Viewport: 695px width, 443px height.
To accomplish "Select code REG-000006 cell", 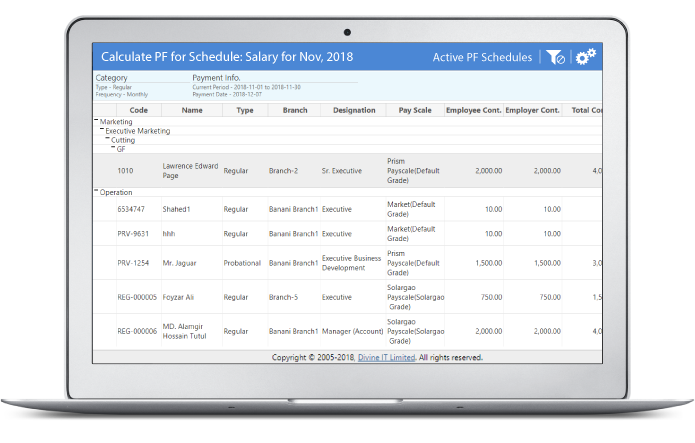I will click(139, 331).
